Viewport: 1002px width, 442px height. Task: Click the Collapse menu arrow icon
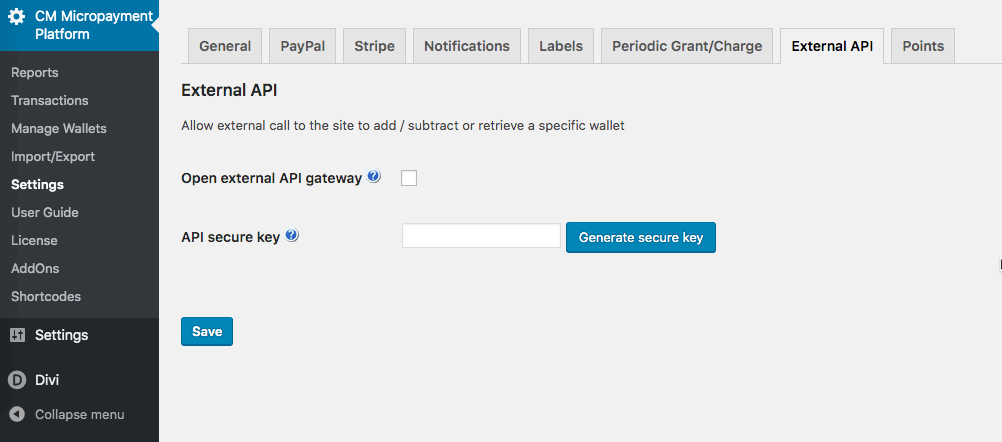pyautogui.click(x=17, y=414)
